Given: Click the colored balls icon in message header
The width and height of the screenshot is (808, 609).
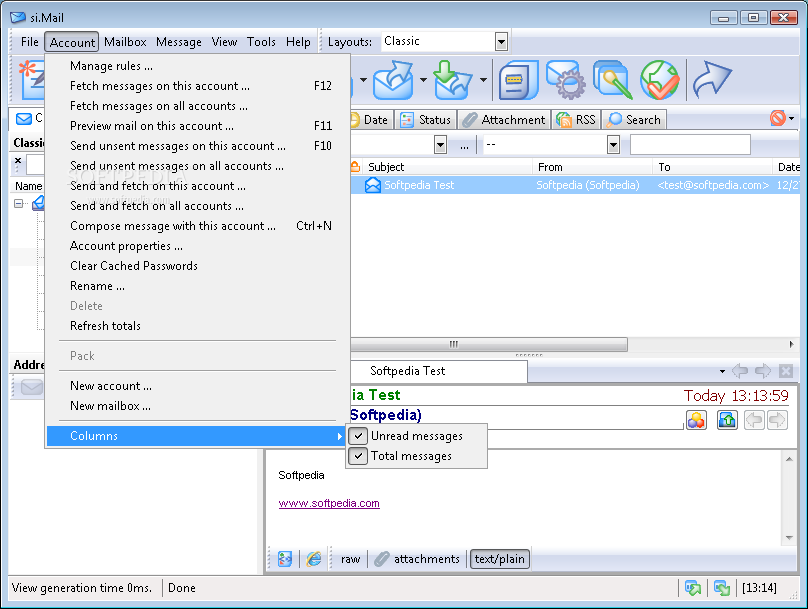Looking at the screenshot, I should [x=696, y=420].
